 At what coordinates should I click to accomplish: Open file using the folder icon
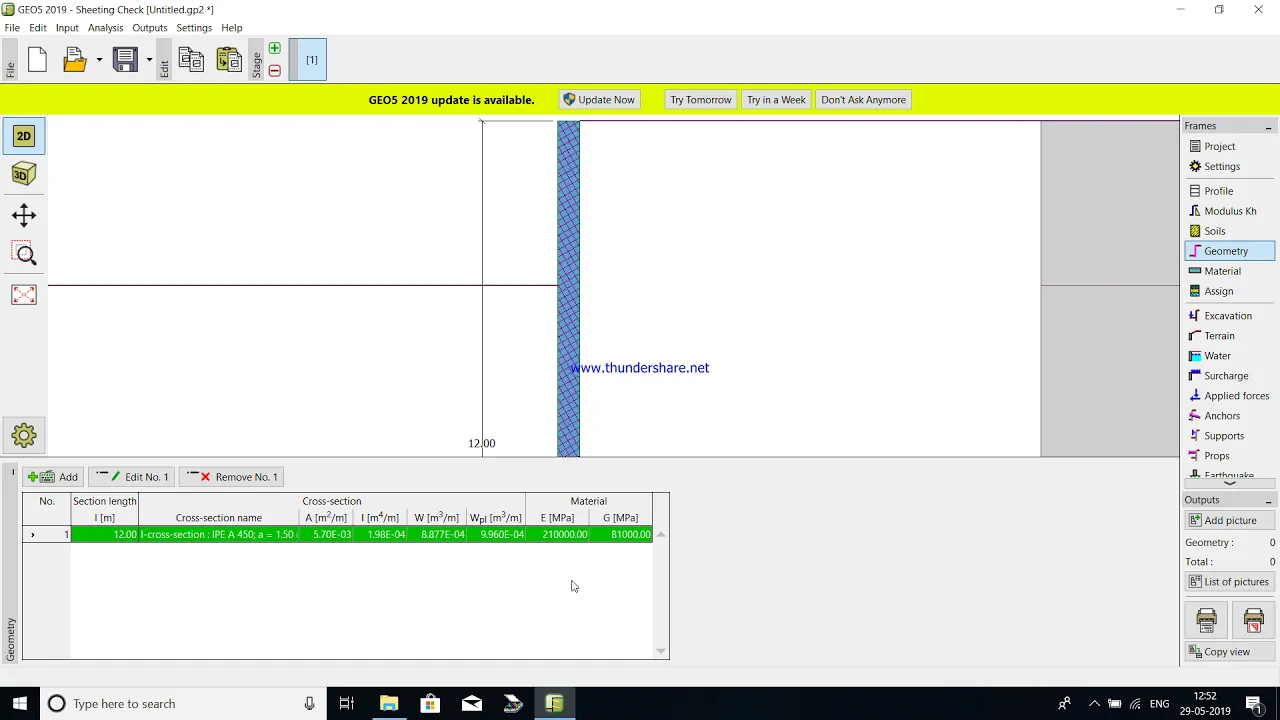coord(75,60)
